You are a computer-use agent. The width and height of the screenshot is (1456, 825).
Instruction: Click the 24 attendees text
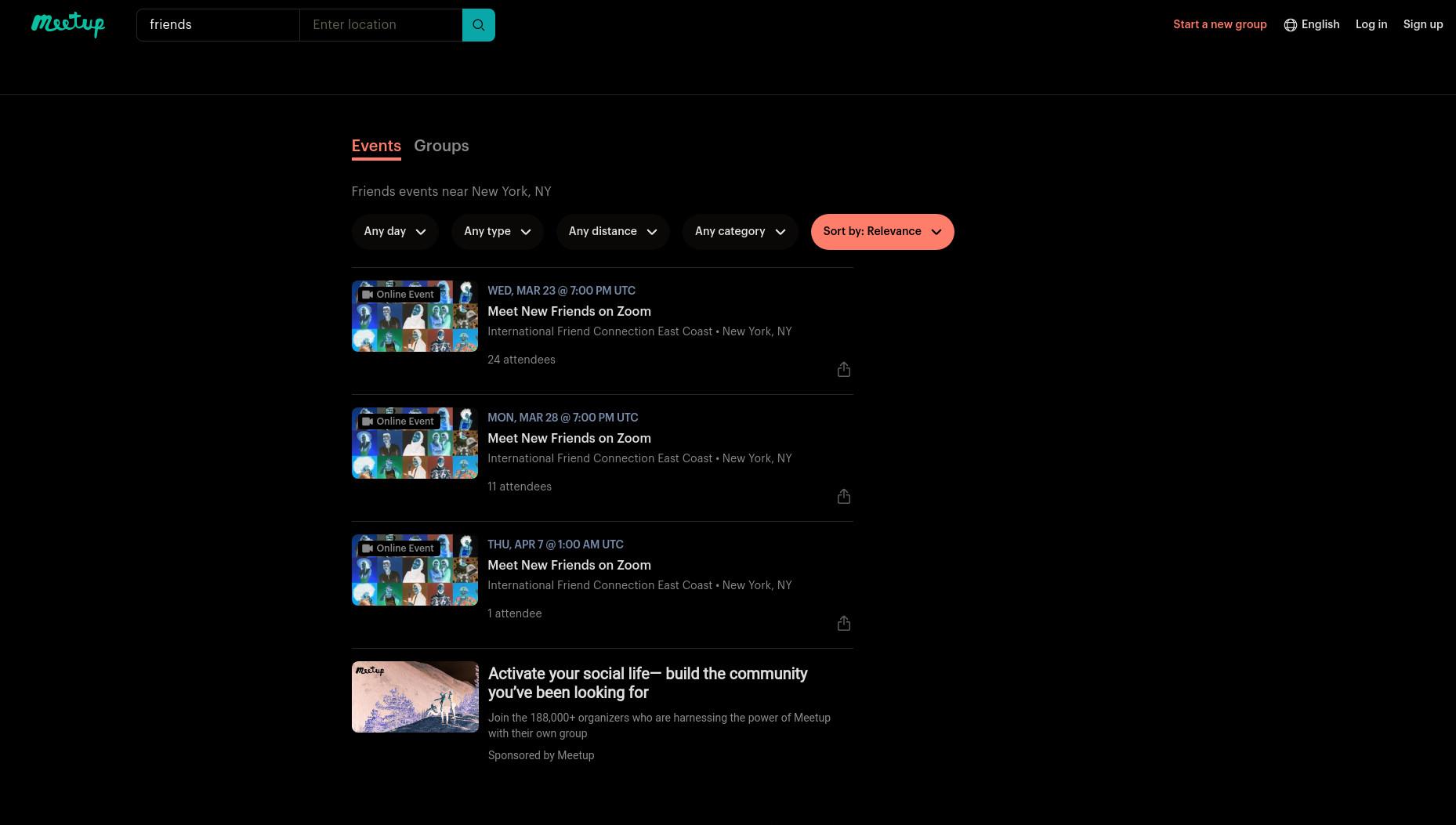[x=521, y=360]
